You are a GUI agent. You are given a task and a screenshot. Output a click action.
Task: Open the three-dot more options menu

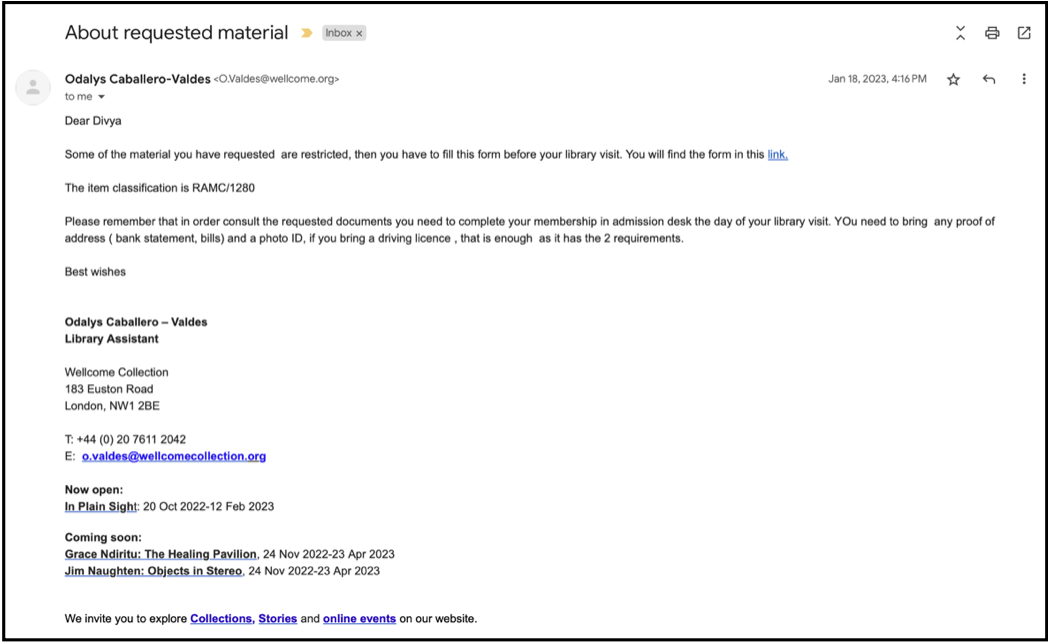pyautogui.click(x=1024, y=79)
